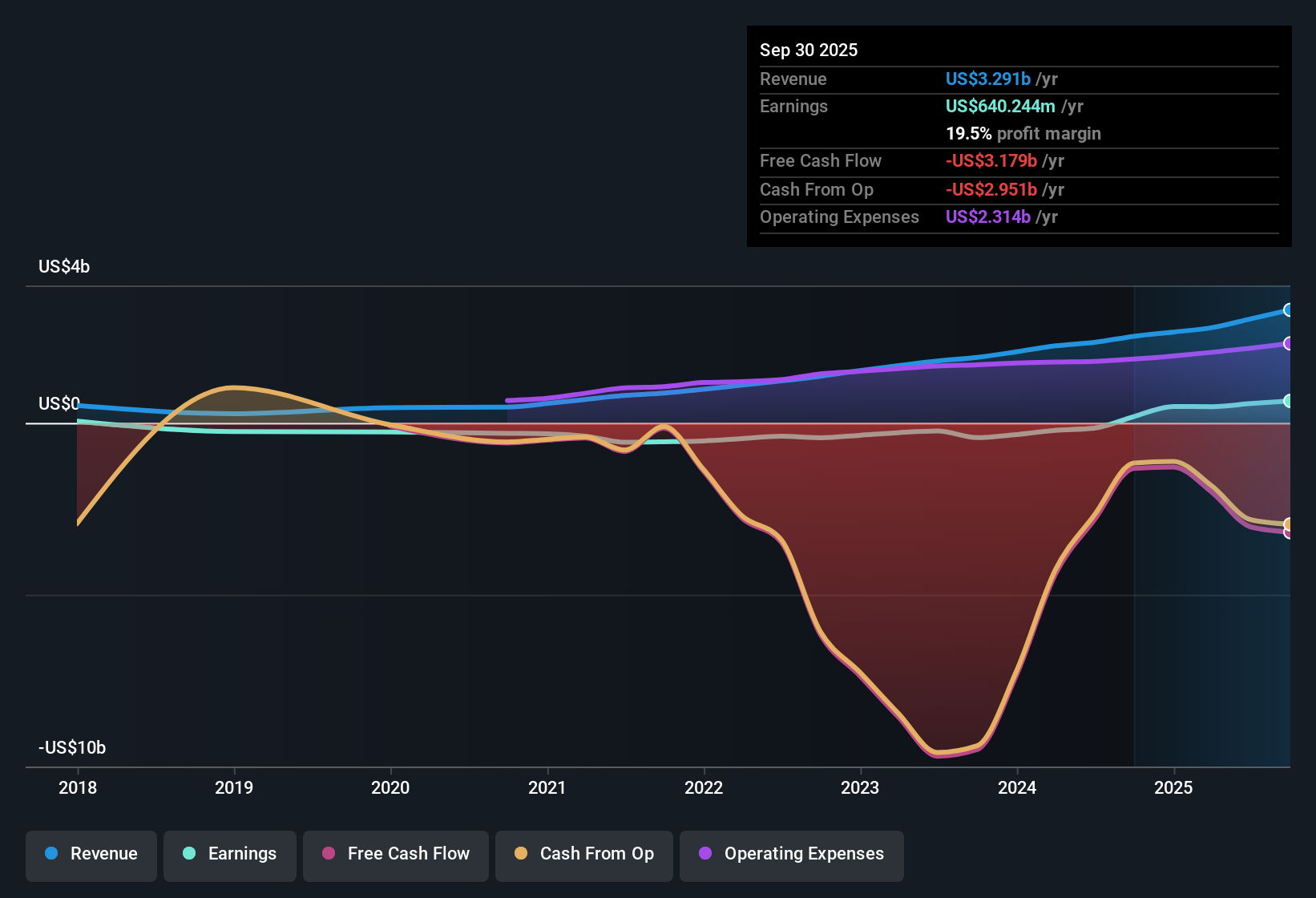Expand the Operating Expenses legend entry
1316x898 pixels.
(x=791, y=854)
